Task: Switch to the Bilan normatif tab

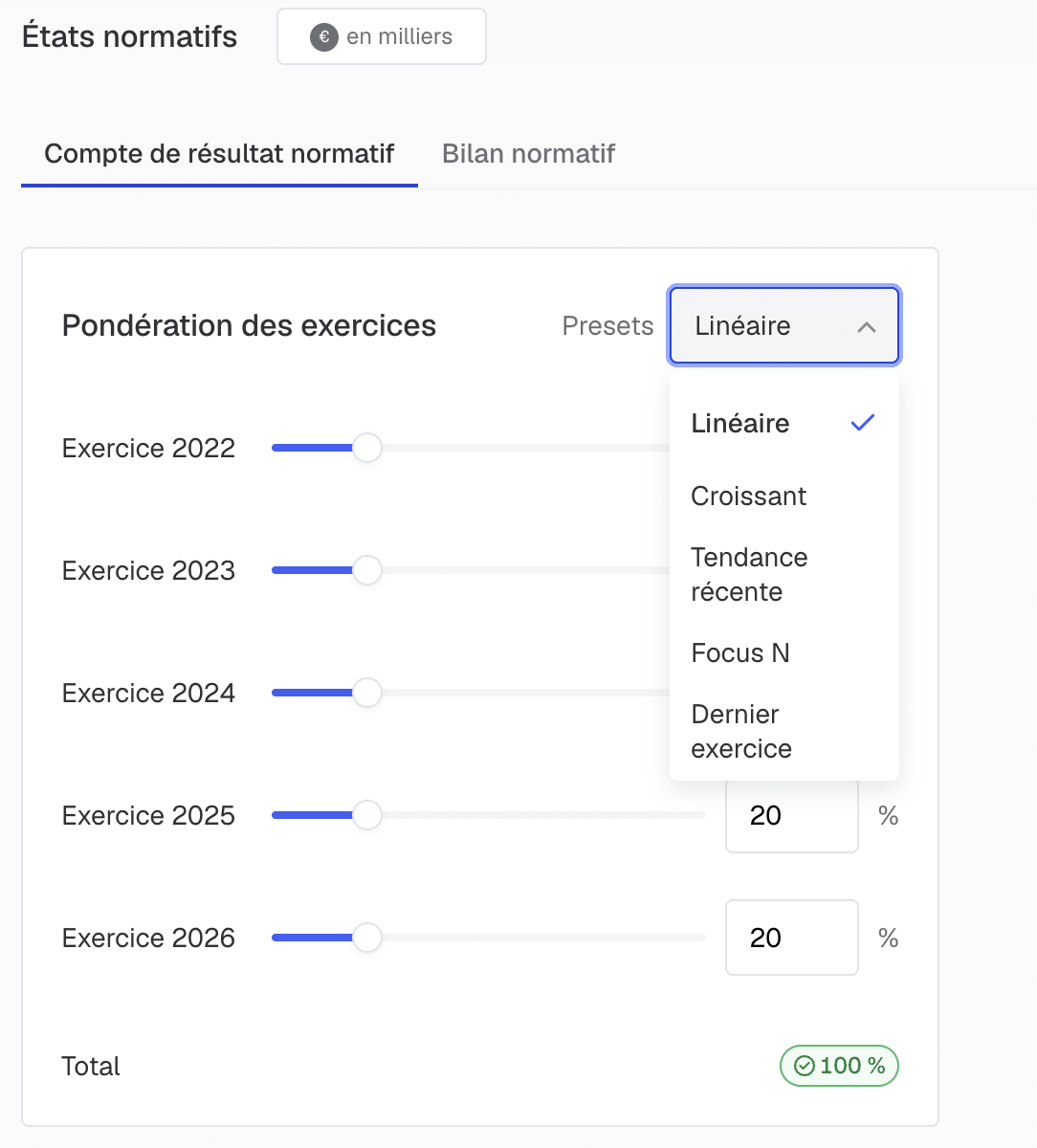Action: point(528,153)
